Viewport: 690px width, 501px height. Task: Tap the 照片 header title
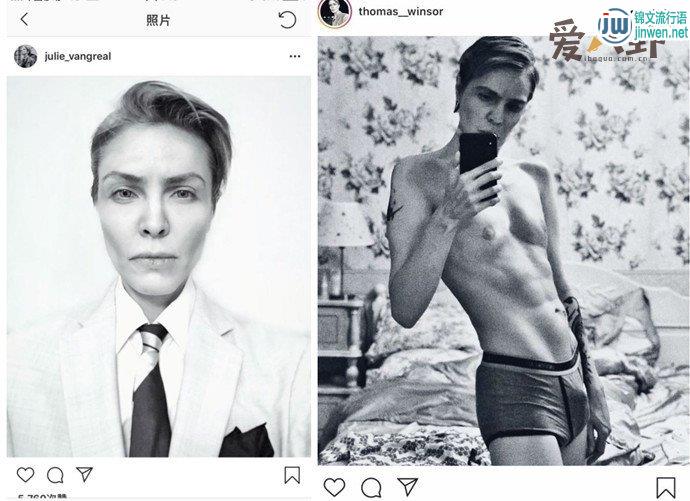(x=158, y=20)
